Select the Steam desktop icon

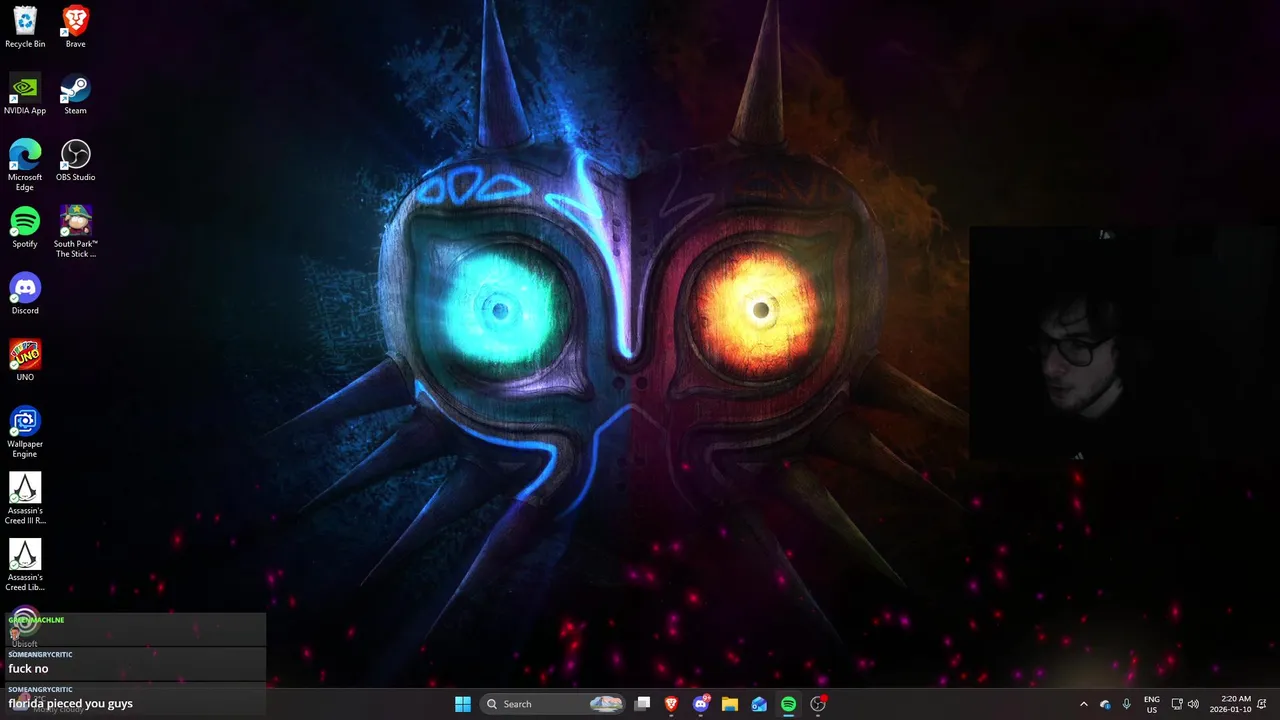[75, 94]
